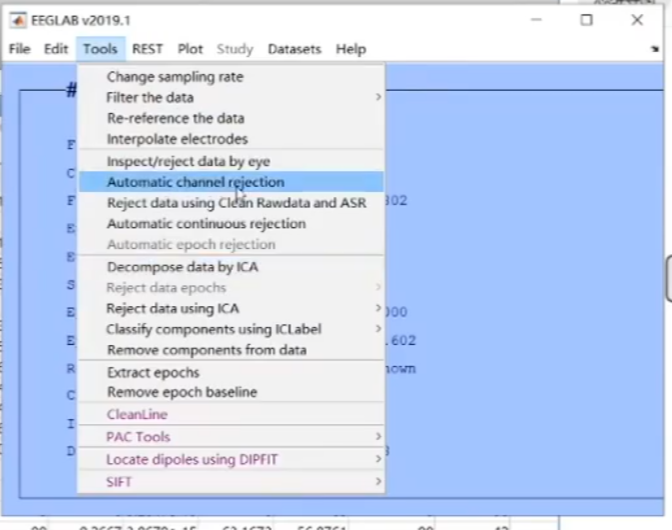This screenshot has width=672, height=530.
Task: Select Decompose data by ICA
Action: pos(183,267)
